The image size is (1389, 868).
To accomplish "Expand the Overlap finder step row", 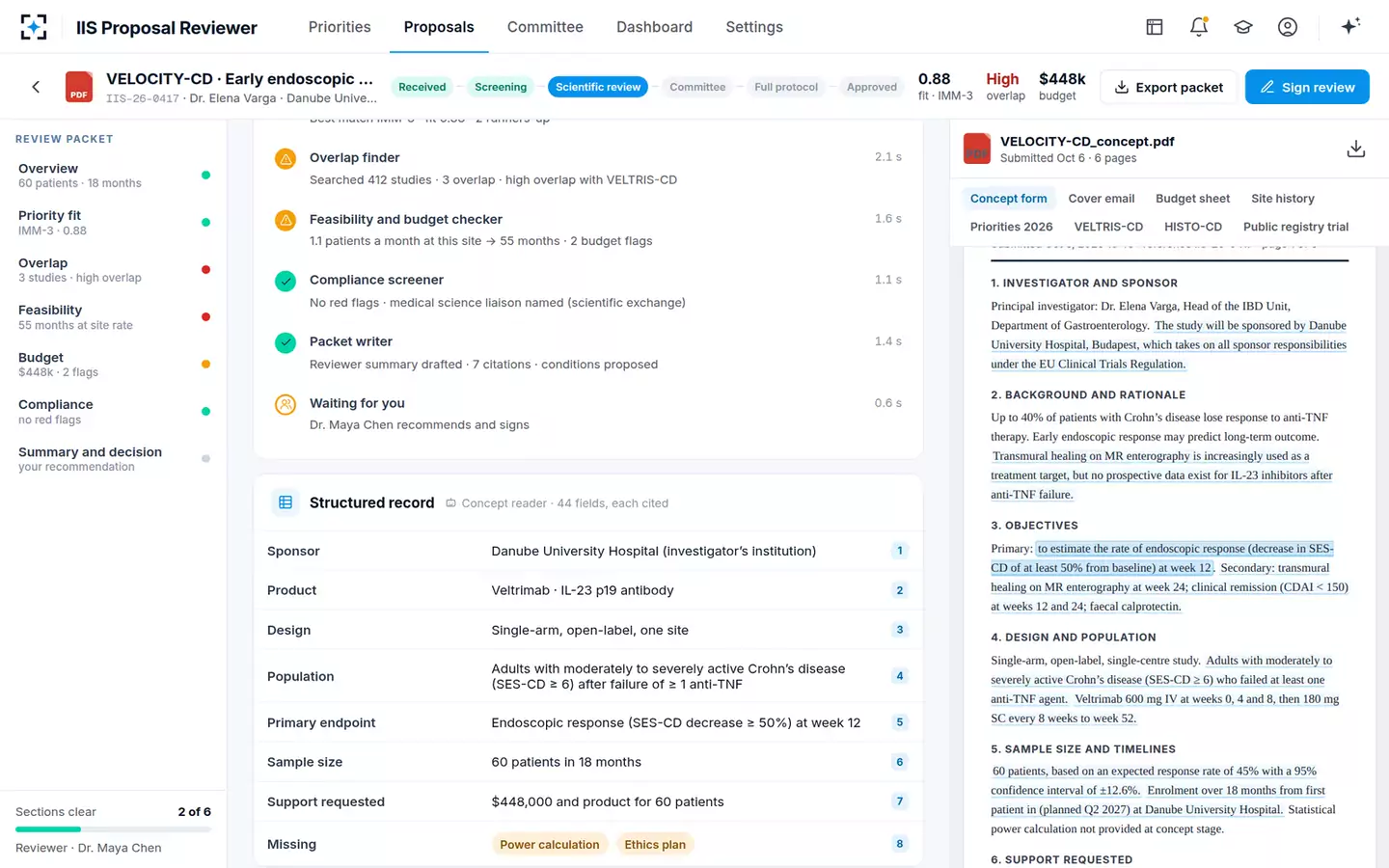I will pos(588,168).
